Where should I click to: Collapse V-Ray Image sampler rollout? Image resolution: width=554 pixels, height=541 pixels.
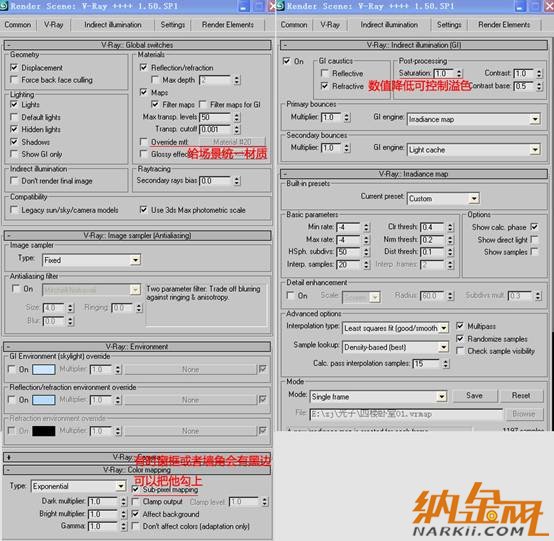(x=137, y=235)
